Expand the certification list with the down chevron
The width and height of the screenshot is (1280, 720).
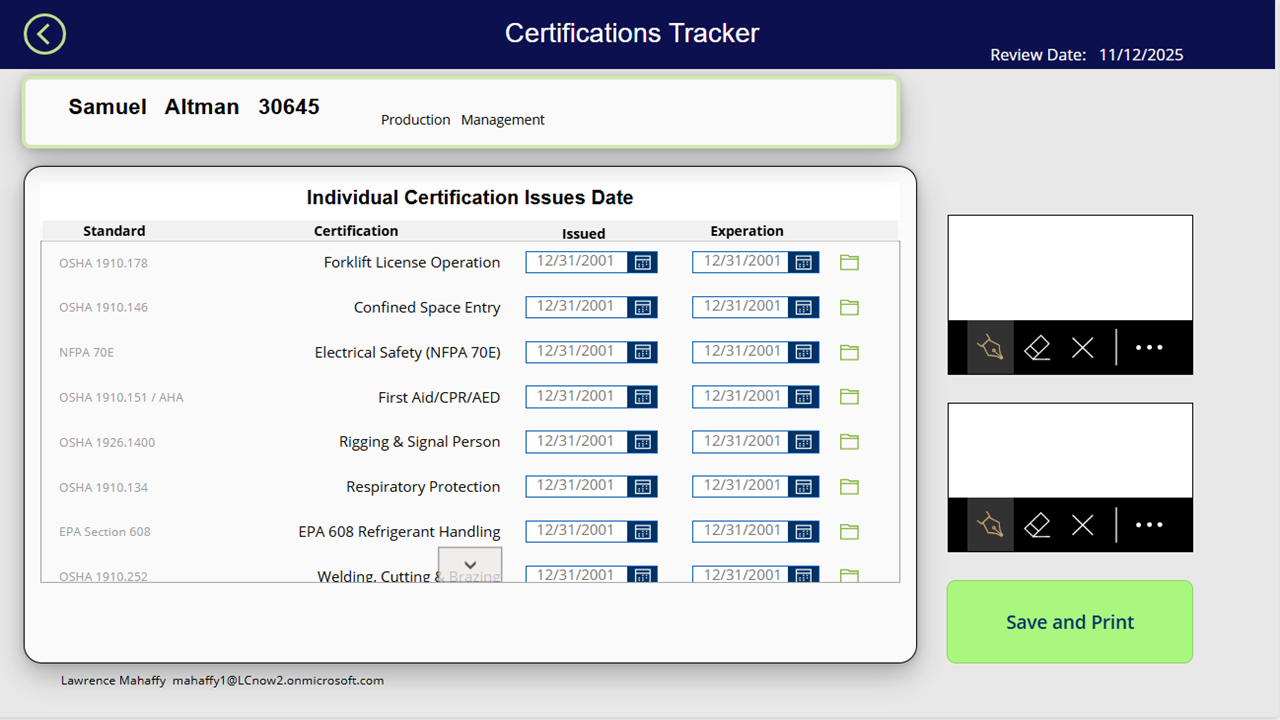coord(470,564)
